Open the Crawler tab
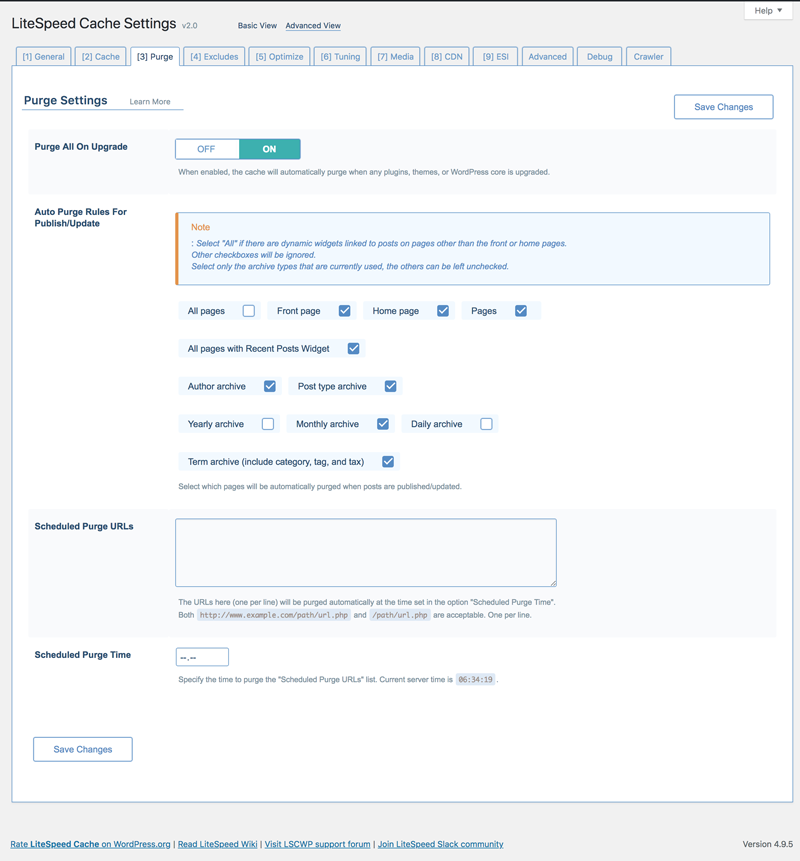Viewport: 800px width, 861px height. [x=648, y=57]
